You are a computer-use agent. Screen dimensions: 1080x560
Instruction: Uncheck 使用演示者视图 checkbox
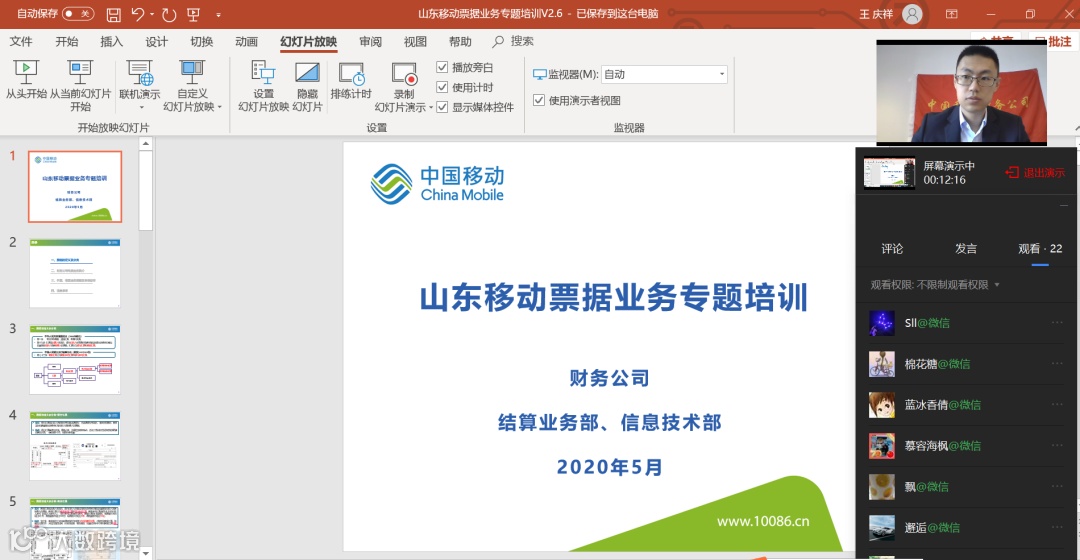(539, 100)
